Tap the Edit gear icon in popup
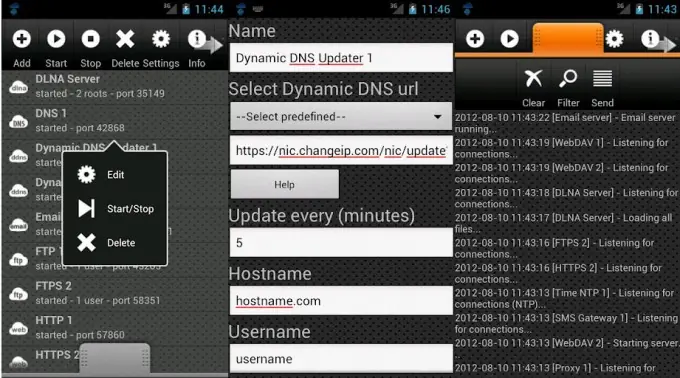This screenshot has width=680, height=378. [x=86, y=174]
